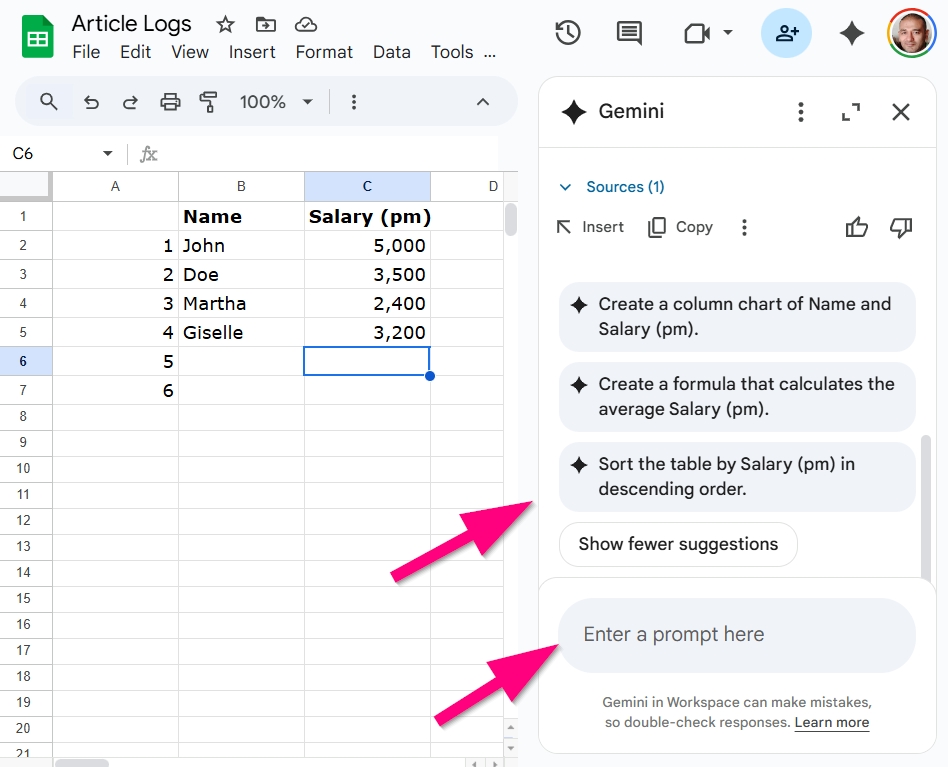The height and width of the screenshot is (767, 948).
Task: Give a thumbs down to response
Action: pyautogui.click(x=901, y=227)
